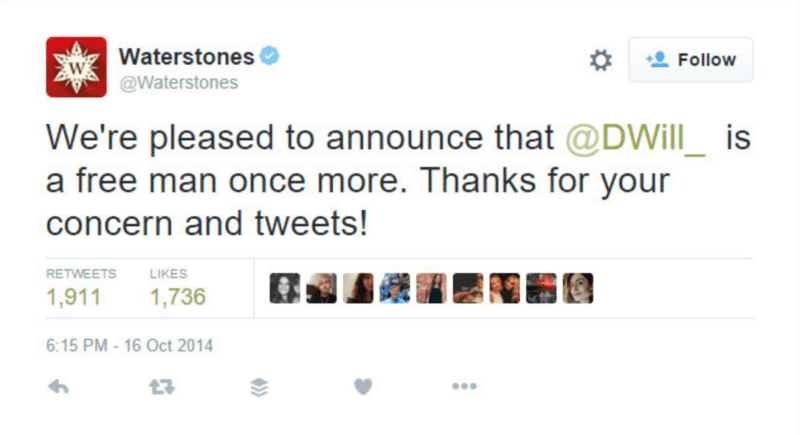
Task: Click the first liker avatar thumbnail
Action: [x=284, y=288]
